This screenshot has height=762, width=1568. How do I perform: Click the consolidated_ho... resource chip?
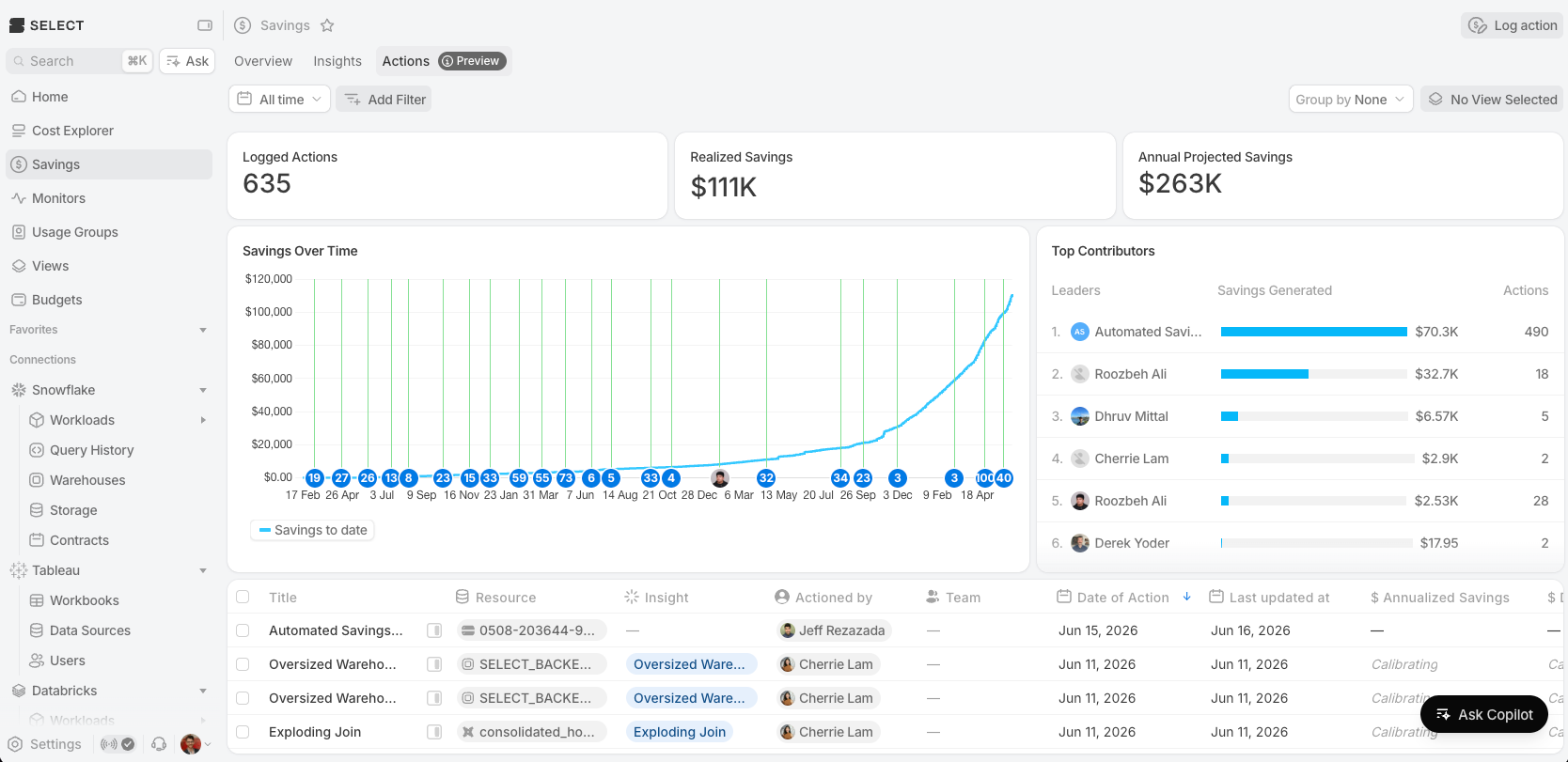531,732
